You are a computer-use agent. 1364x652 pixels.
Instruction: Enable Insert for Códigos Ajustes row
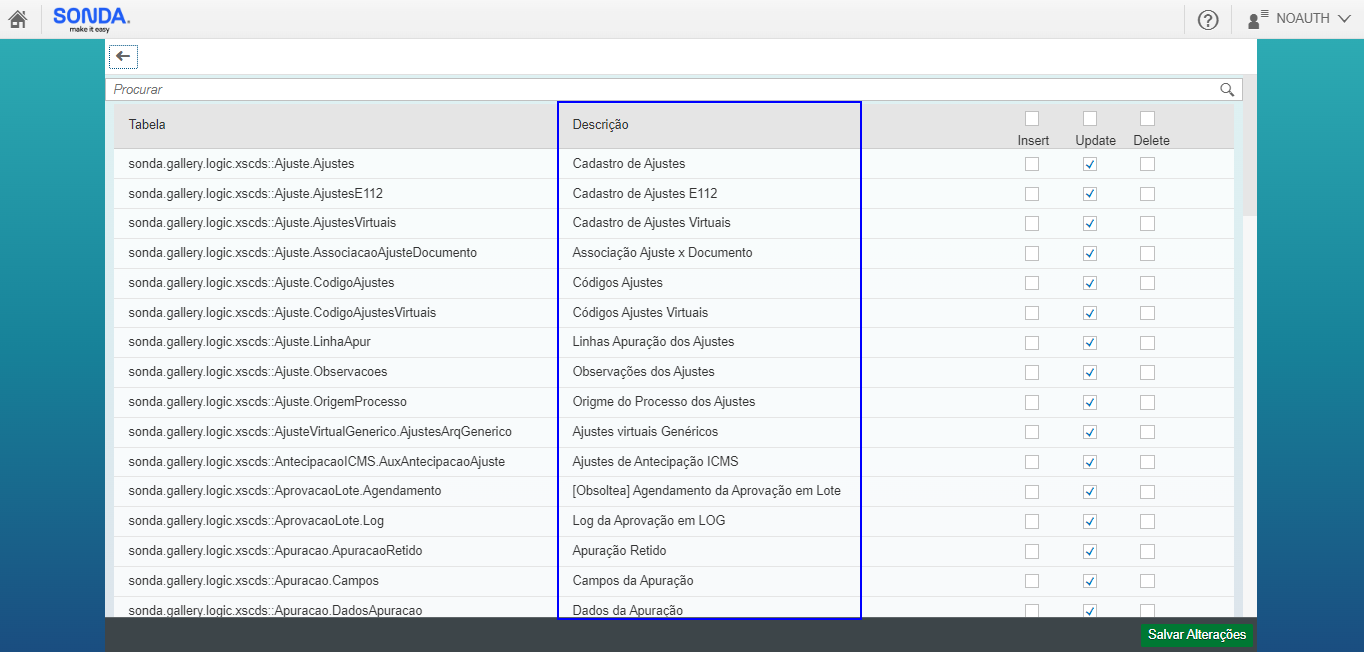click(x=1032, y=283)
